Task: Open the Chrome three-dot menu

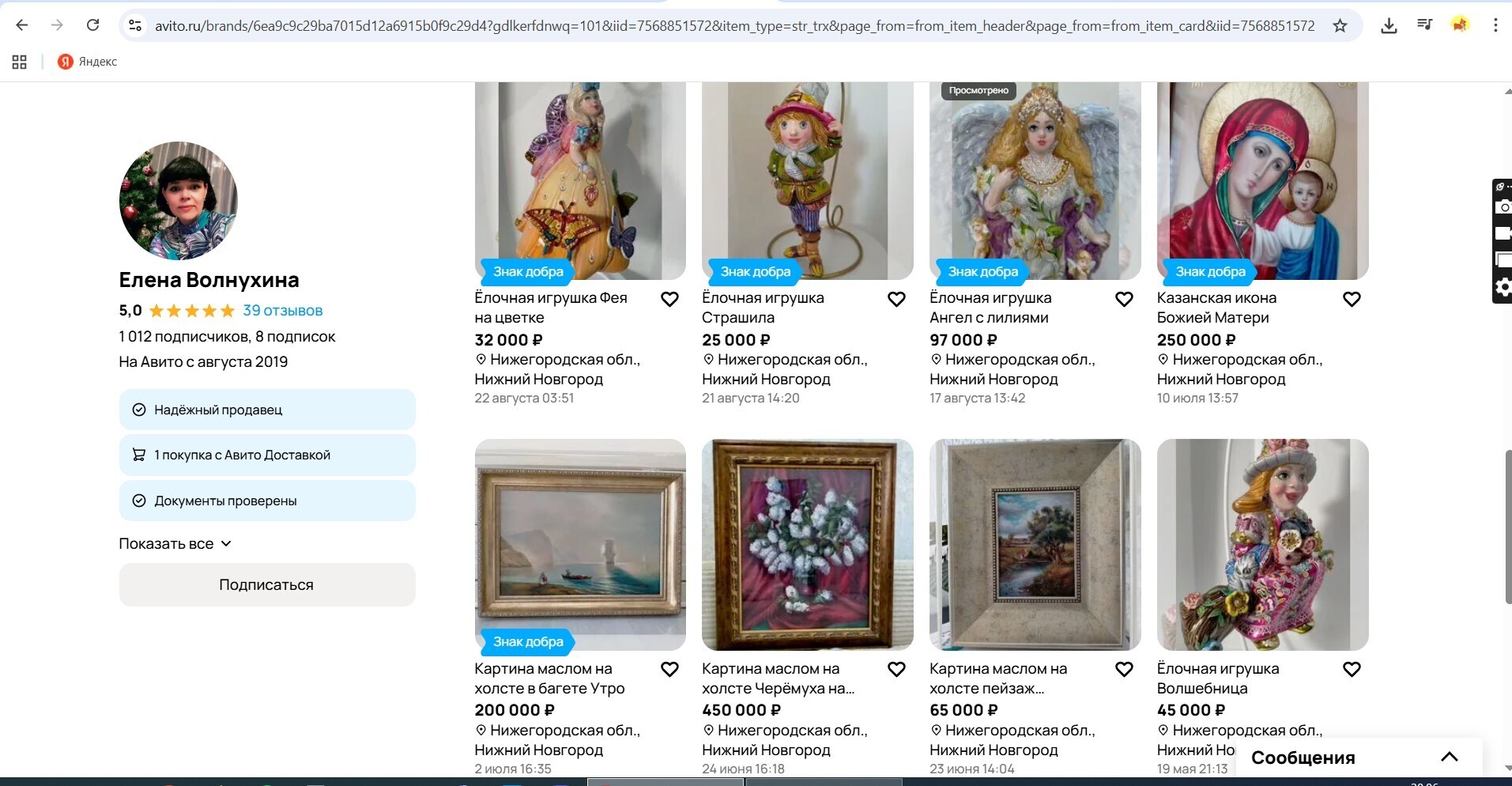Action: click(x=1495, y=25)
